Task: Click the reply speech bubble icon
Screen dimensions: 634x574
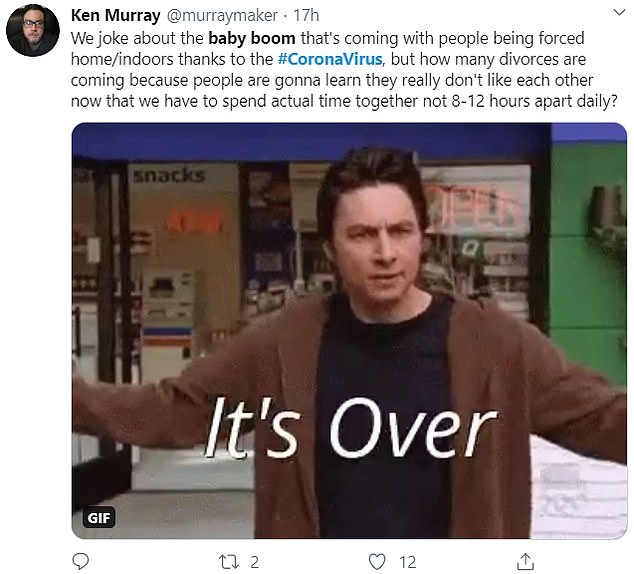Action: [x=80, y=561]
